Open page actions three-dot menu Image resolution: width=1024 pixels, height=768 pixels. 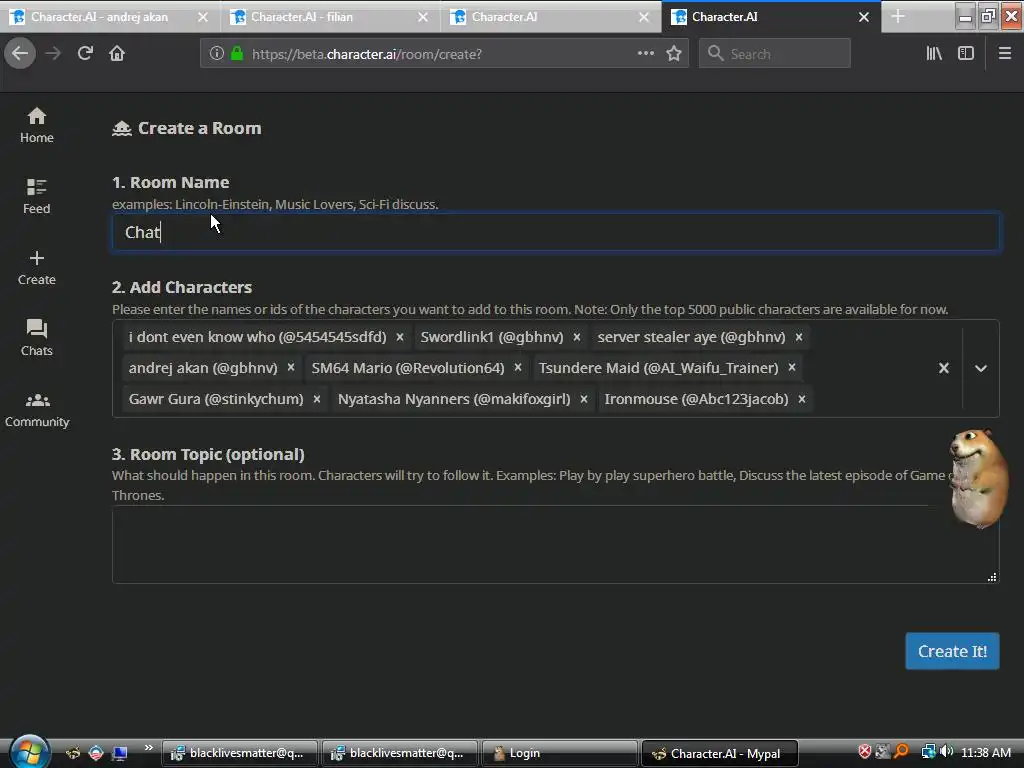click(x=646, y=53)
